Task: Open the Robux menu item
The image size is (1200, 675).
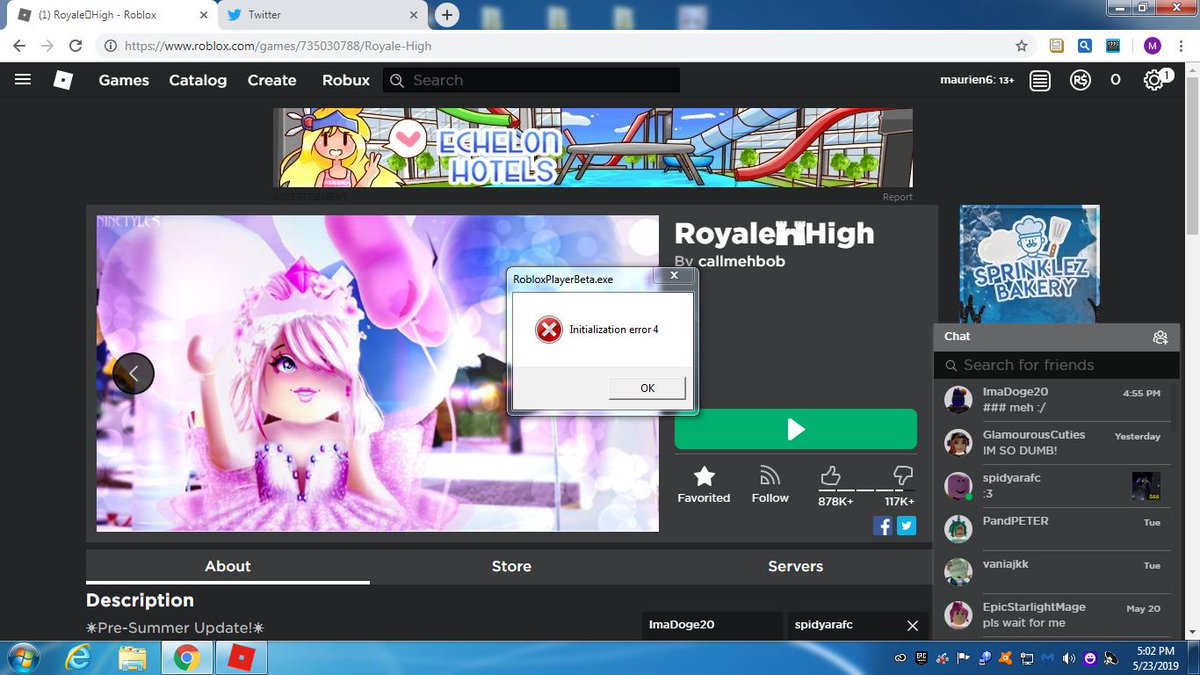Action: pos(346,80)
